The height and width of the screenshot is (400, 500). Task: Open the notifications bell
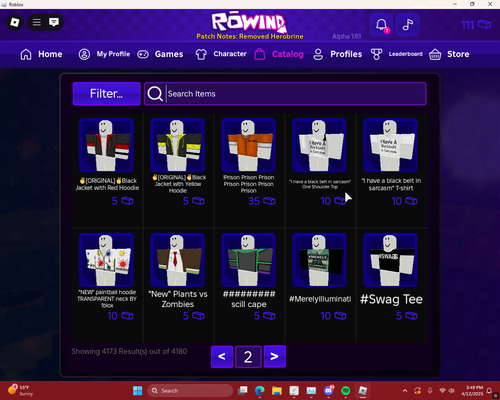pos(381,25)
